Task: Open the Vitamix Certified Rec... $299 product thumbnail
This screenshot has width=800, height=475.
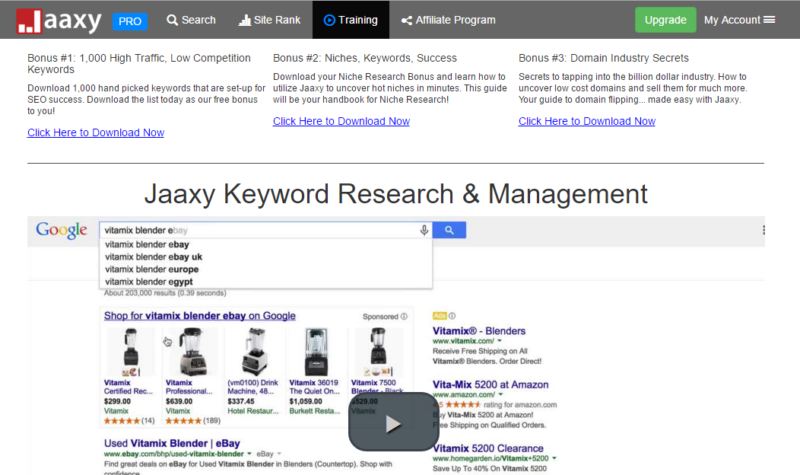Action: point(130,353)
